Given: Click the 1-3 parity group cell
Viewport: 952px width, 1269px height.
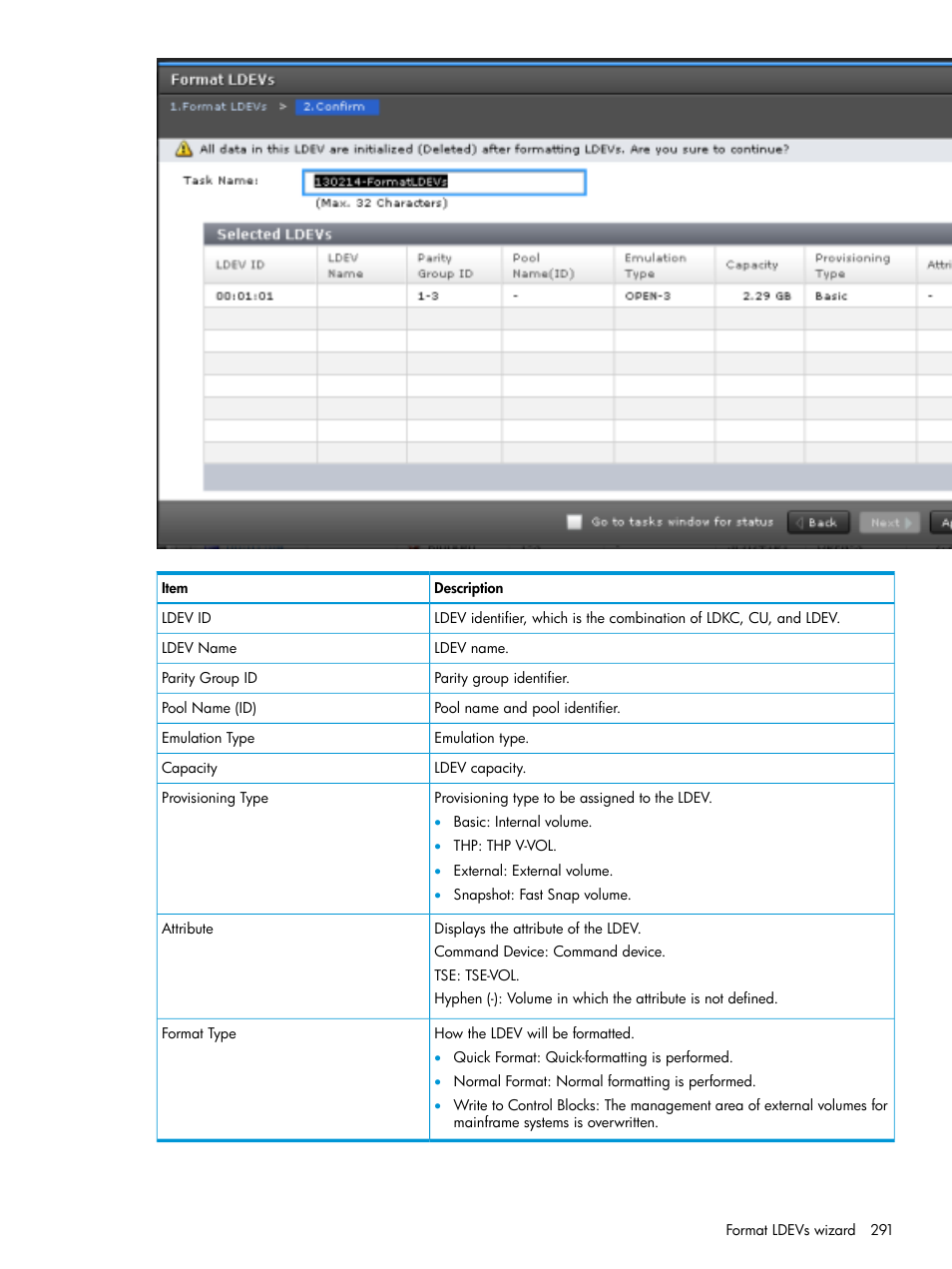Looking at the screenshot, I should (454, 297).
